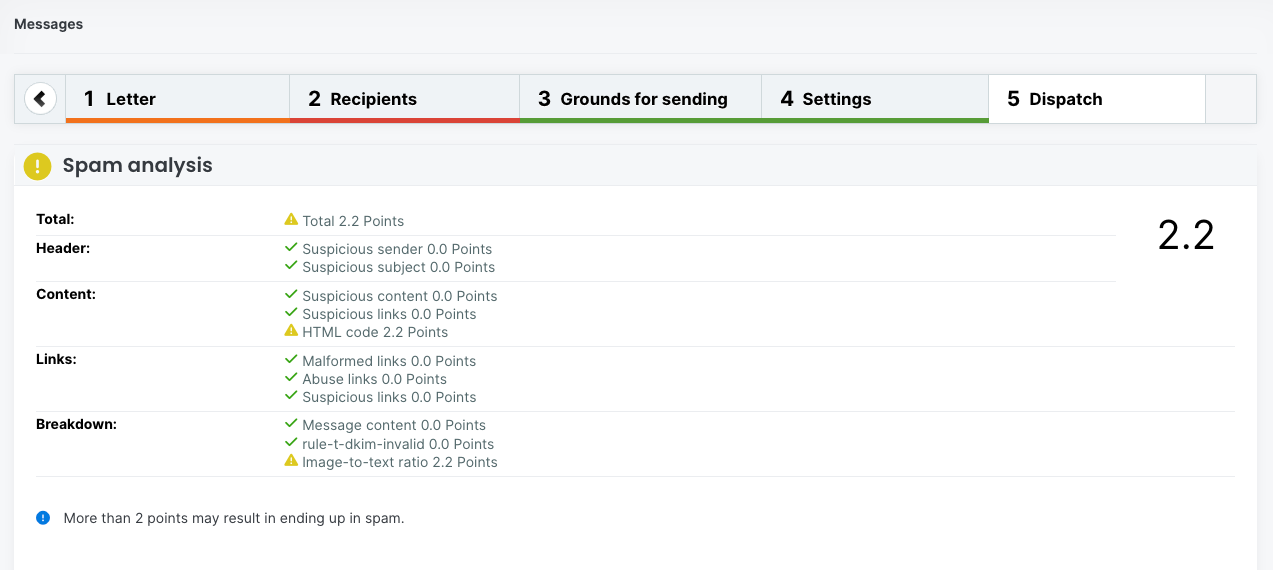1273x570 pixels.
Task: Open the Settings step tab
Action: 875,99
